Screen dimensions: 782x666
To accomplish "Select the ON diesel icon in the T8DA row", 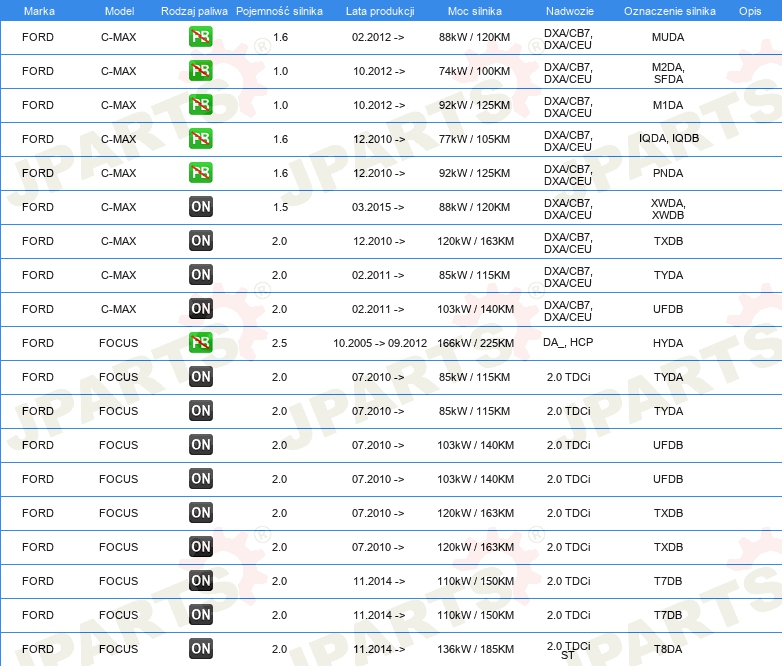I will [x=200, y=649].
